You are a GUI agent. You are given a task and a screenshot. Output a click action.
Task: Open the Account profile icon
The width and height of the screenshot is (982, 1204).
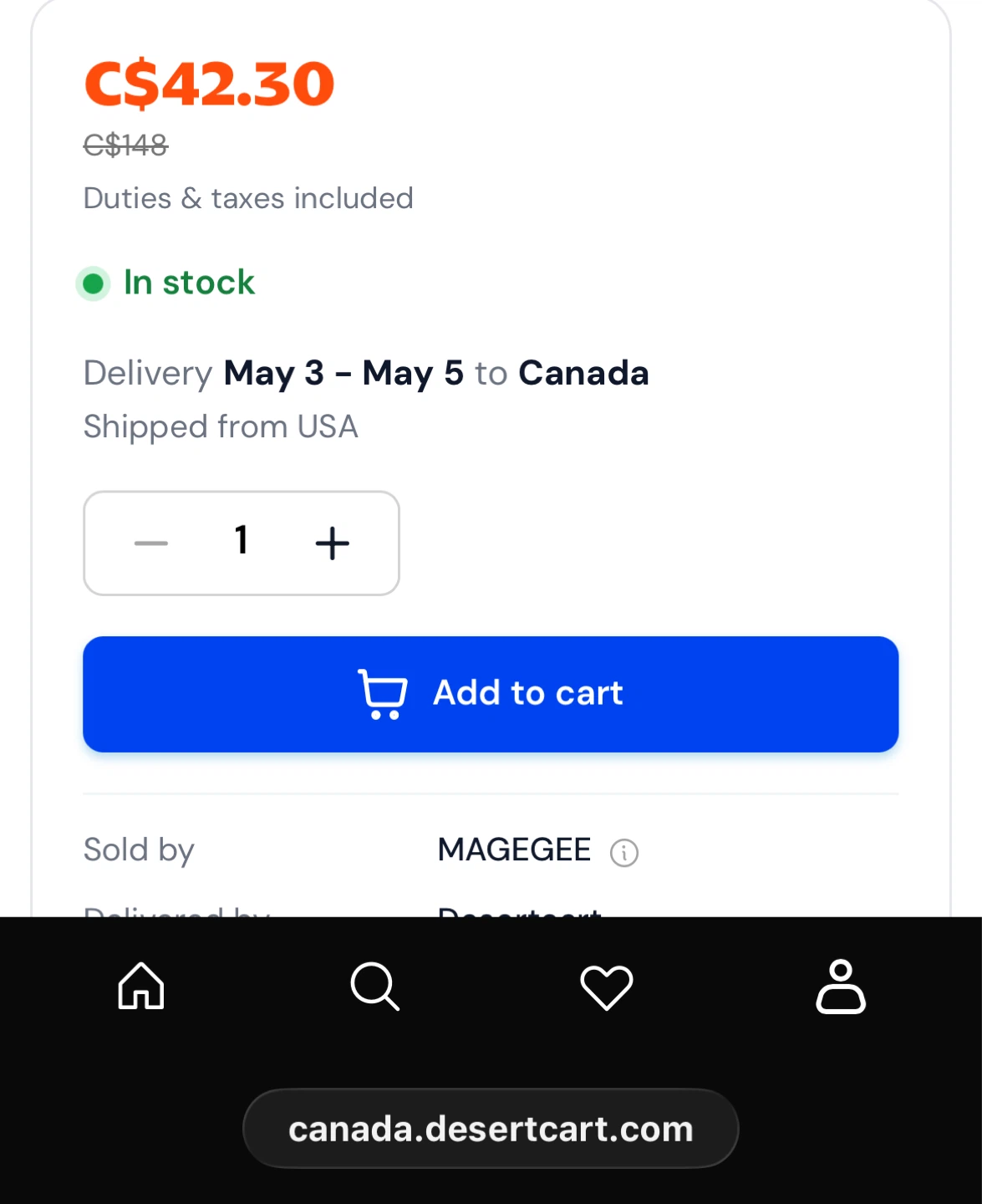point(841,987)
